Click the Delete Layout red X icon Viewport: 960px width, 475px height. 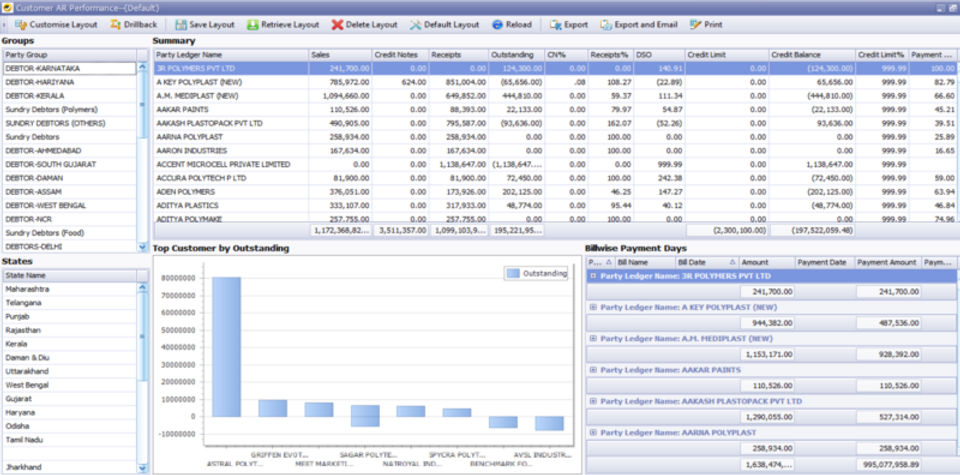[x=338, y=24]
